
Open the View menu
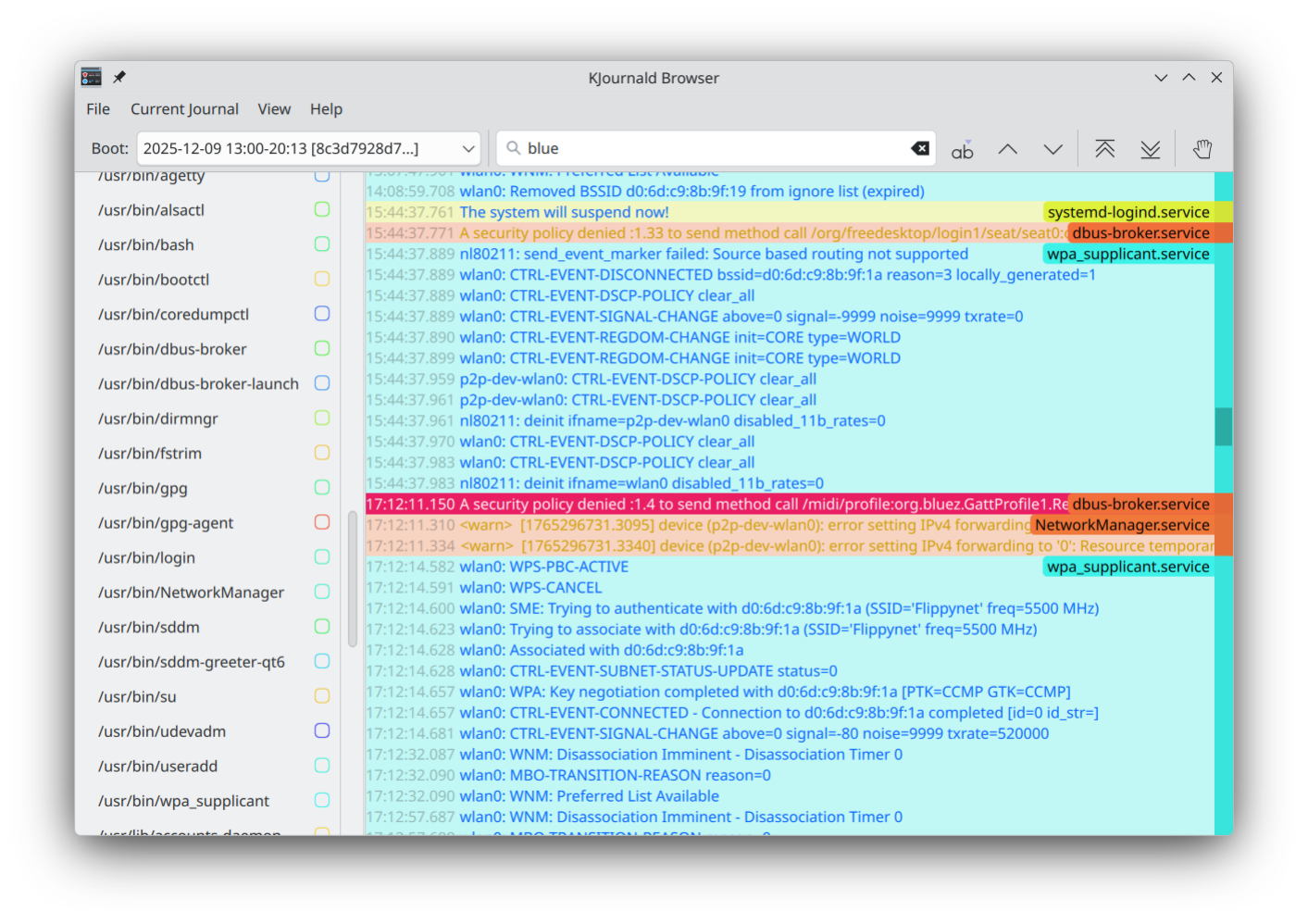point(274,109)
